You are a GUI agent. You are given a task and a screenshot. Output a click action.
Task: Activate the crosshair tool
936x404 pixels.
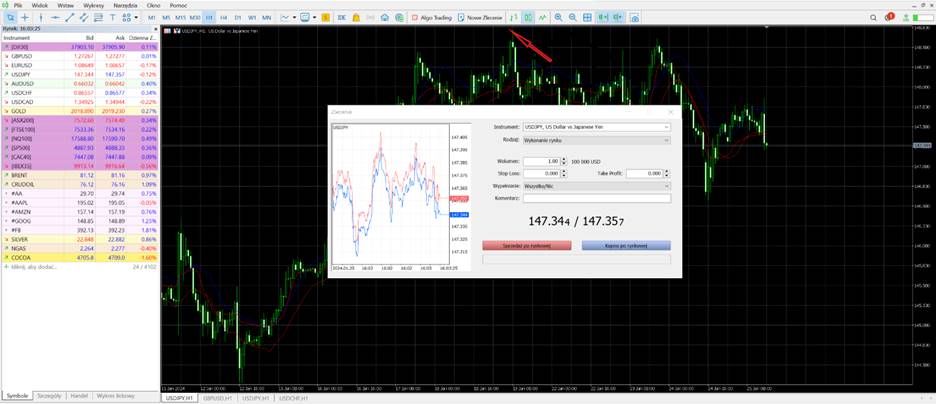tap(25, 17)
